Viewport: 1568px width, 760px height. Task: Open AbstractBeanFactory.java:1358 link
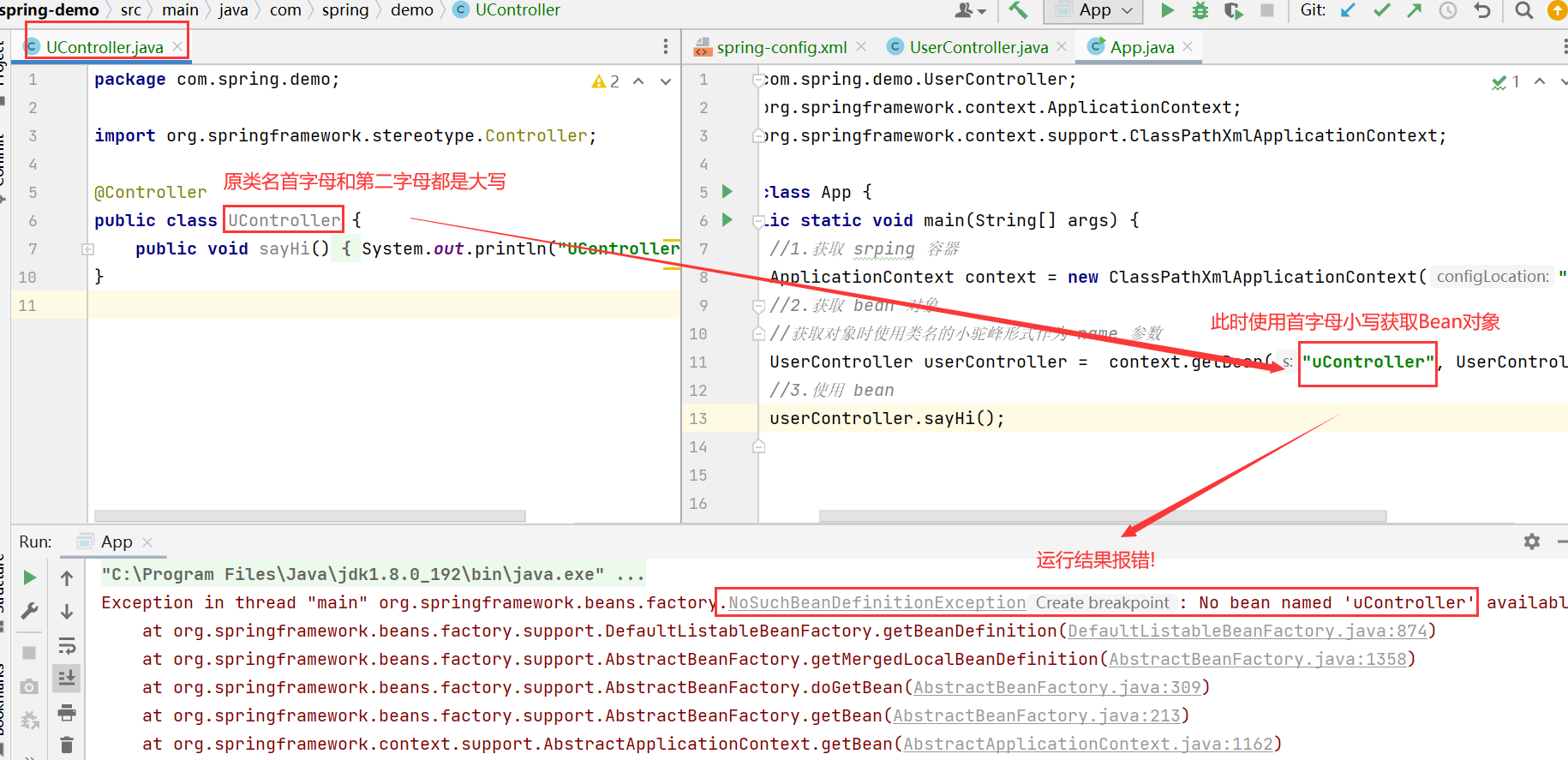click(x=1258, y=659)
